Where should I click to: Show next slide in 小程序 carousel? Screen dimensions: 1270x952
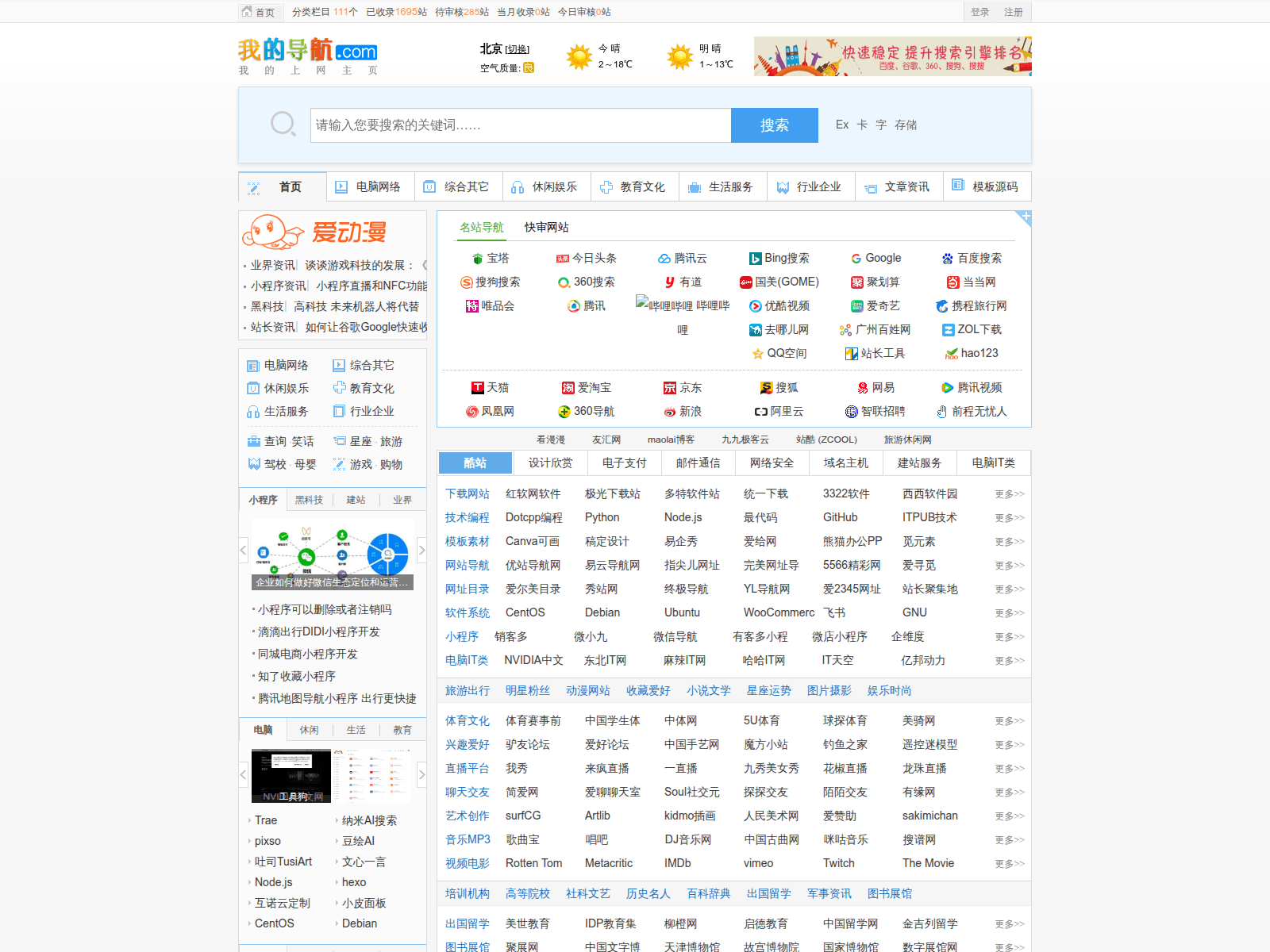[x=421, y=550]
